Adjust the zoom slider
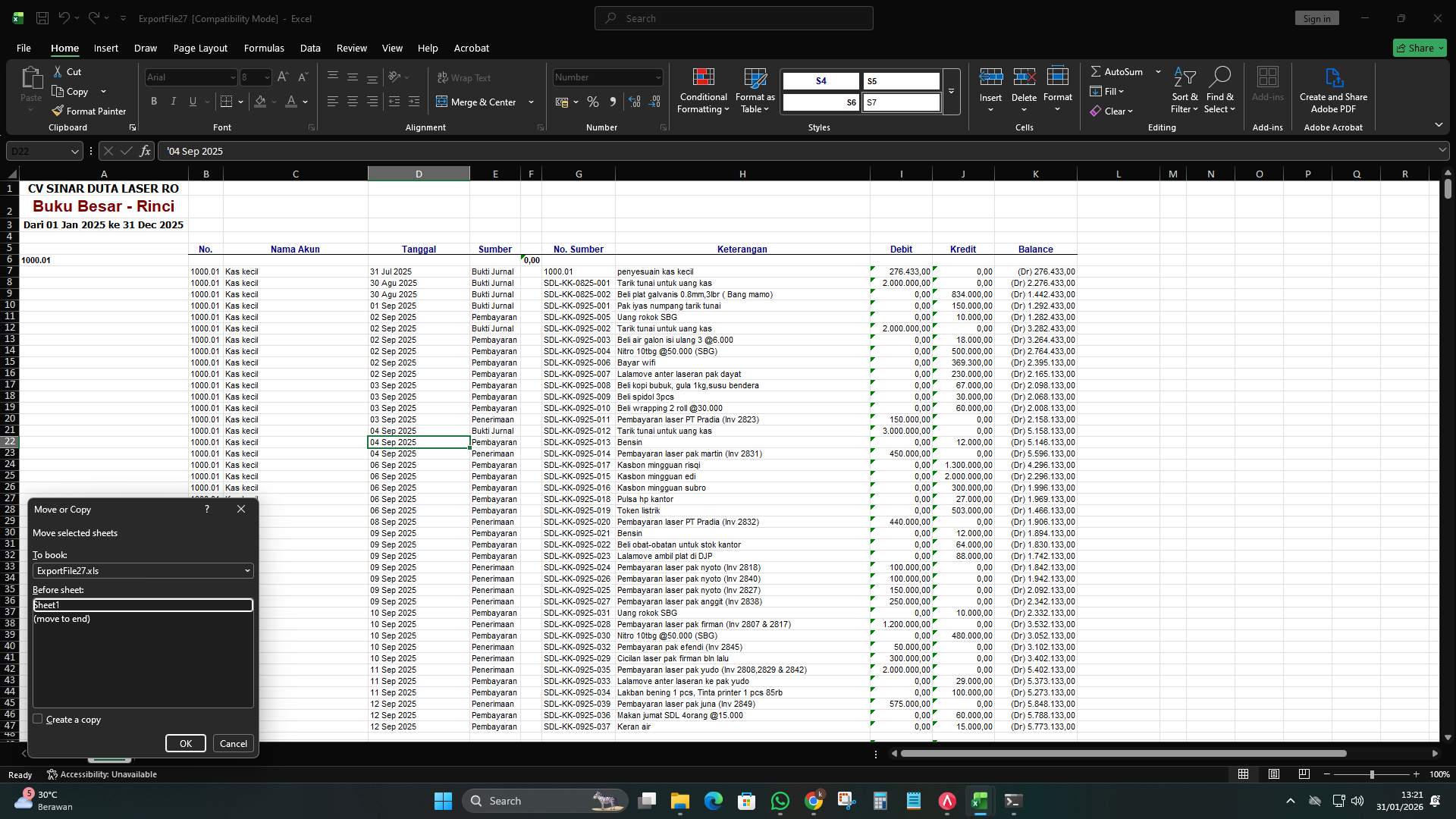Viewport: 1456px width, 819px height. point(1371,774)
